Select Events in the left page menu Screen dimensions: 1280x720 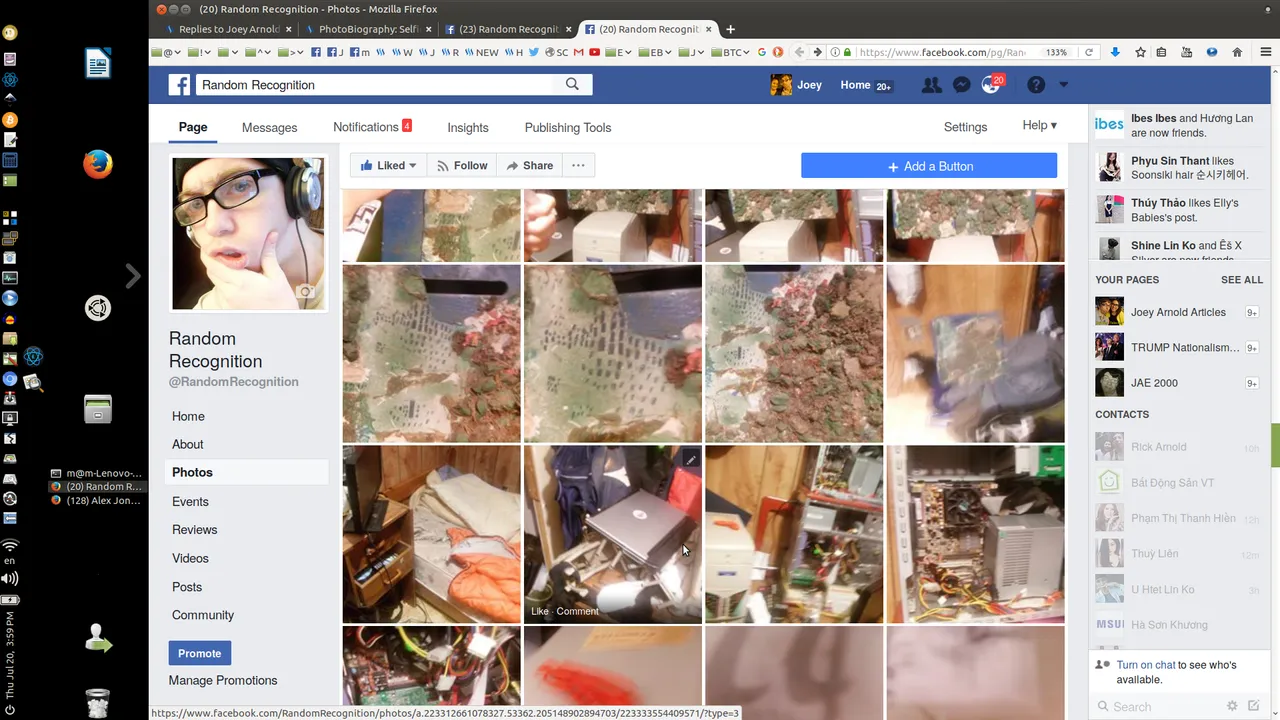point(190,501)
